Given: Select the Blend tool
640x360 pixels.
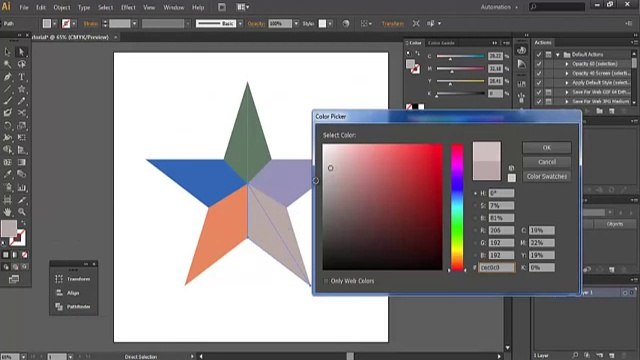Looking at the screenshot, I should pos(22,174).
